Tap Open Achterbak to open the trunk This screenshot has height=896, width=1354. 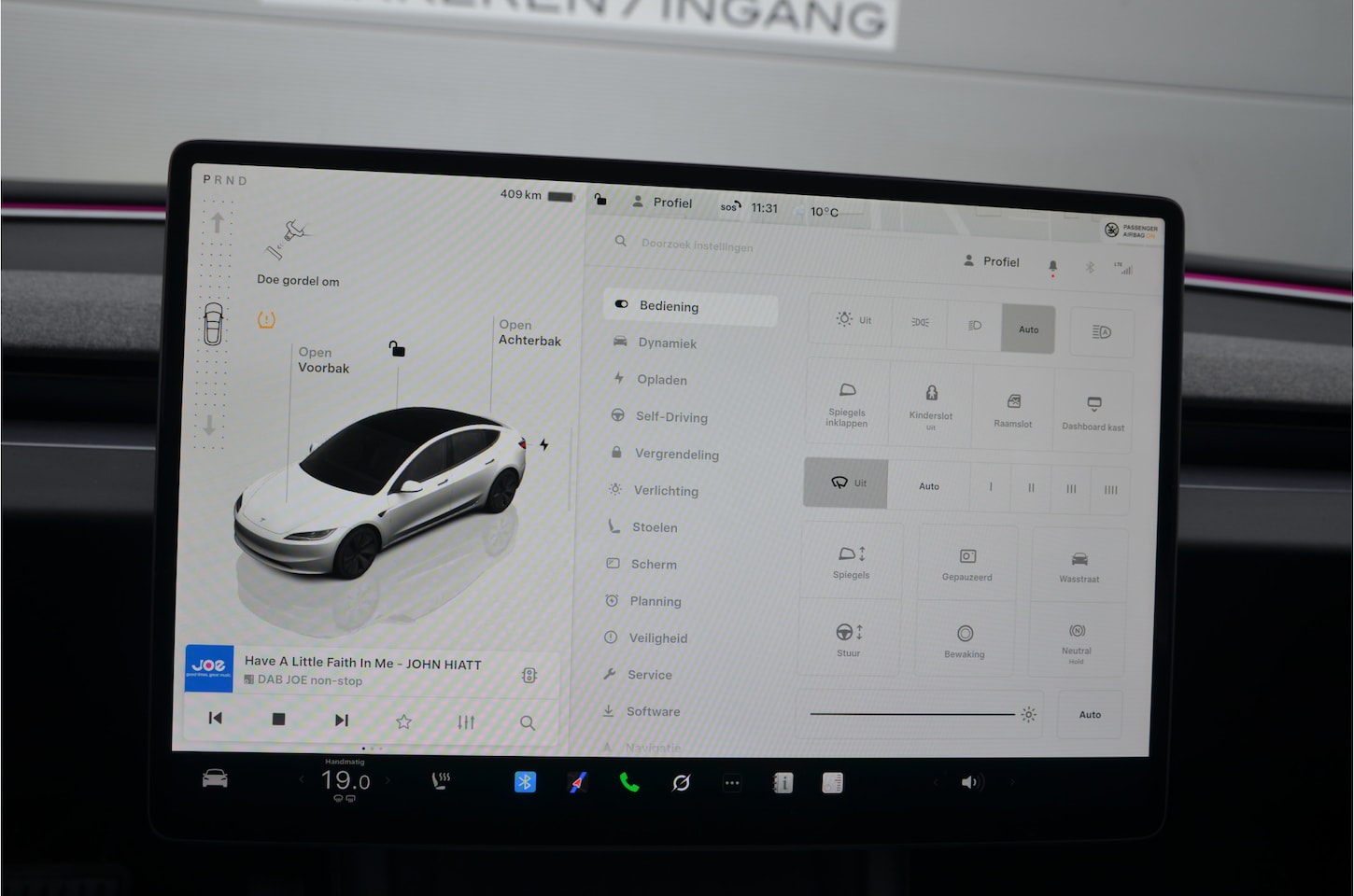[x=529, y=333]
